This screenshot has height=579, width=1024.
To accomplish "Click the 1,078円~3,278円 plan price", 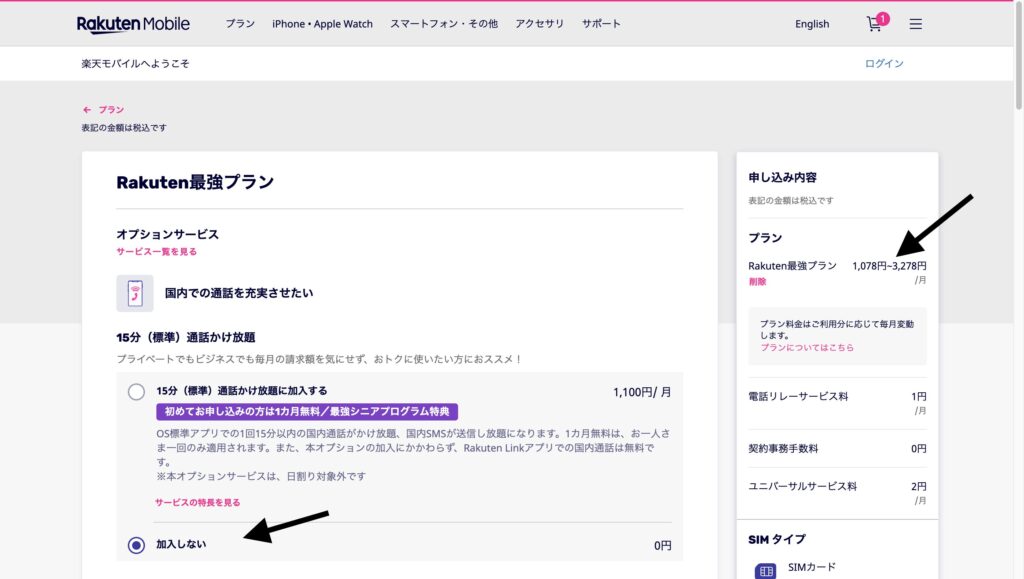I will point(889,266).
